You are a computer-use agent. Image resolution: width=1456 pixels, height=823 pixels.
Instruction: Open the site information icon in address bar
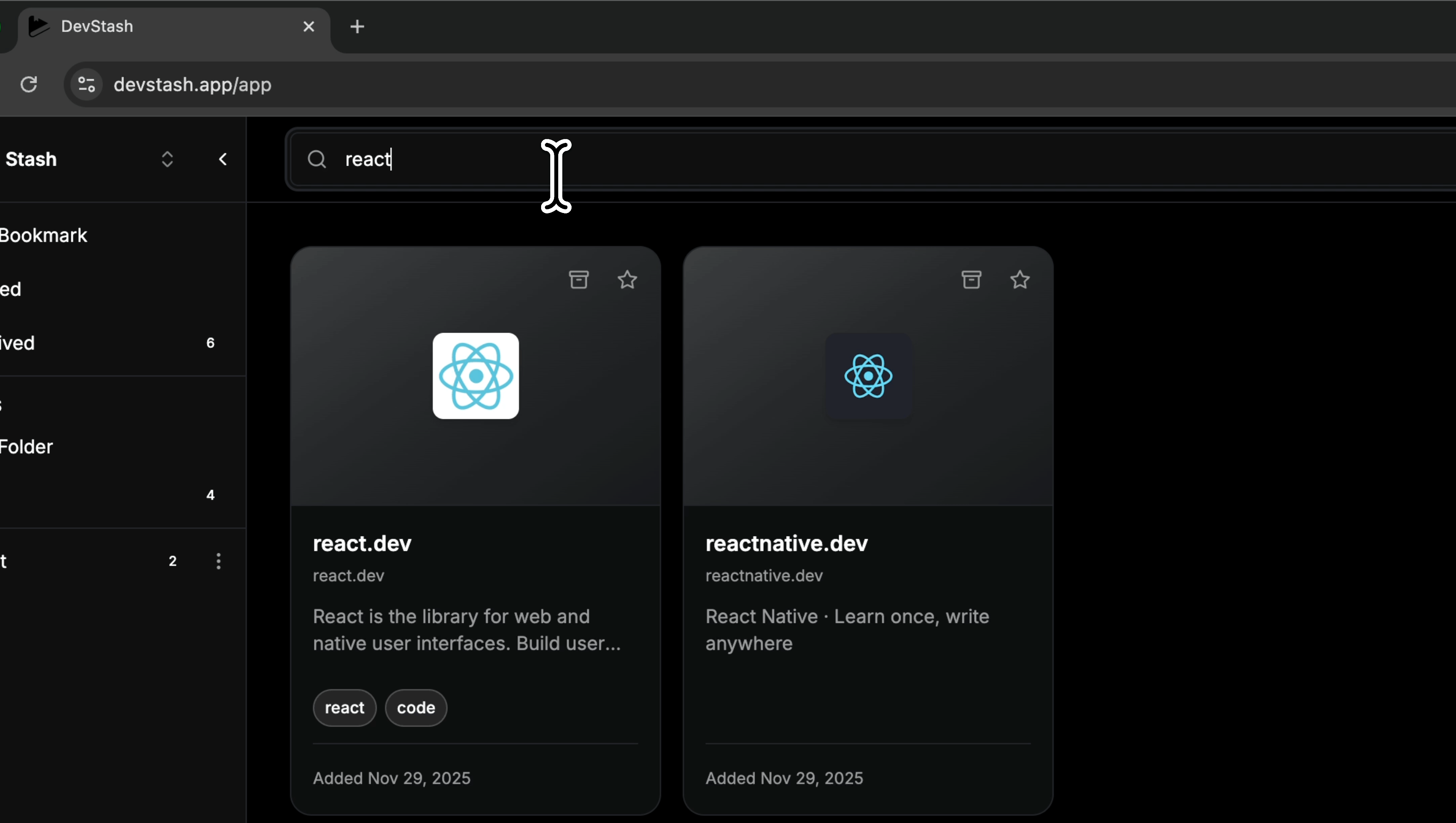click(86, 85)
